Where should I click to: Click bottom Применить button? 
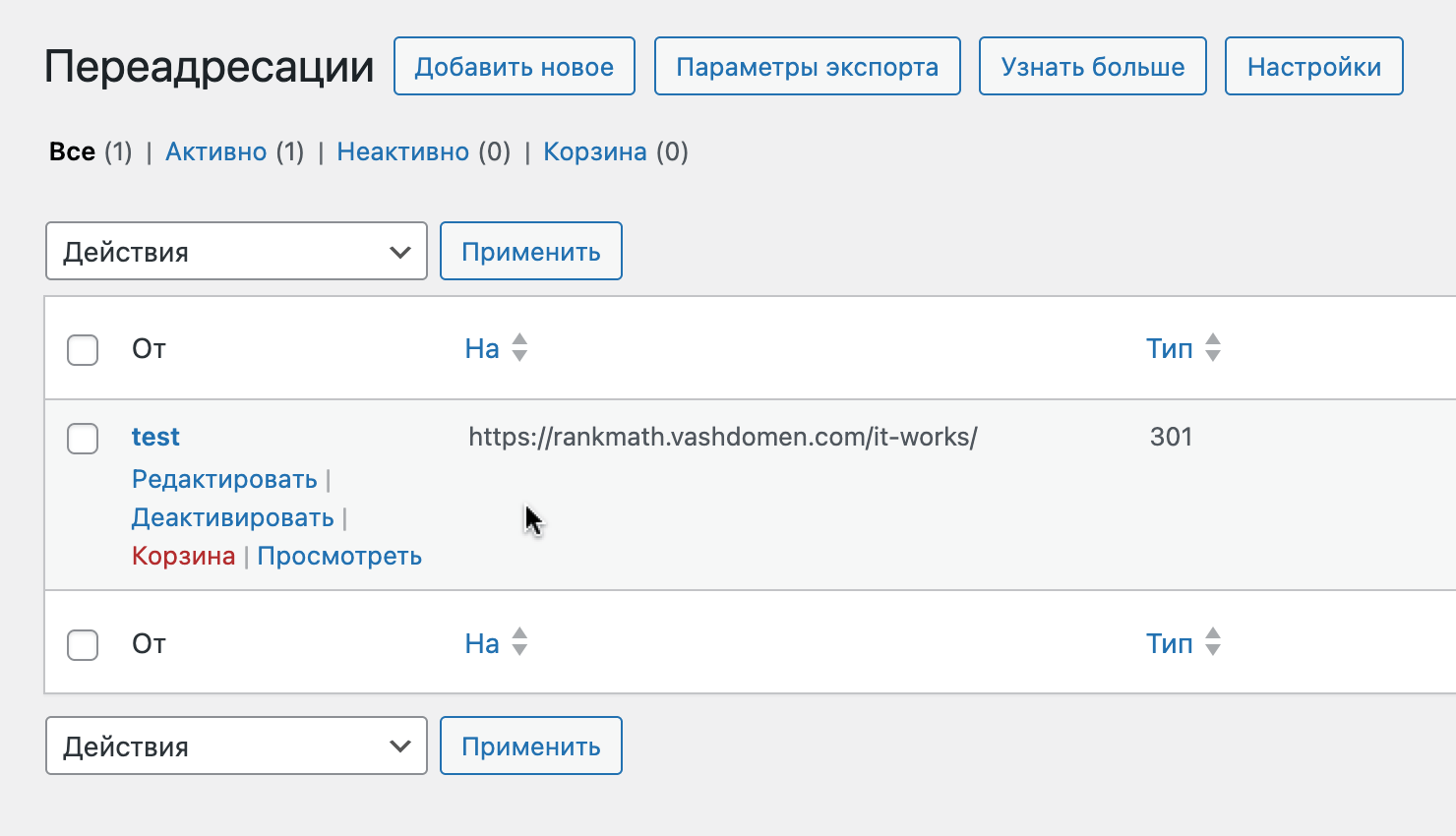click(531, 746)
